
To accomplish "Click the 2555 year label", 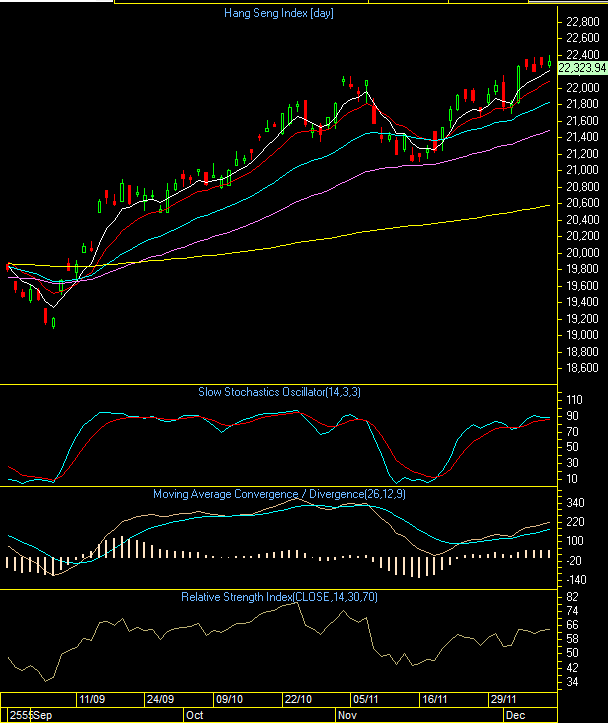I will tap(21, 715).
